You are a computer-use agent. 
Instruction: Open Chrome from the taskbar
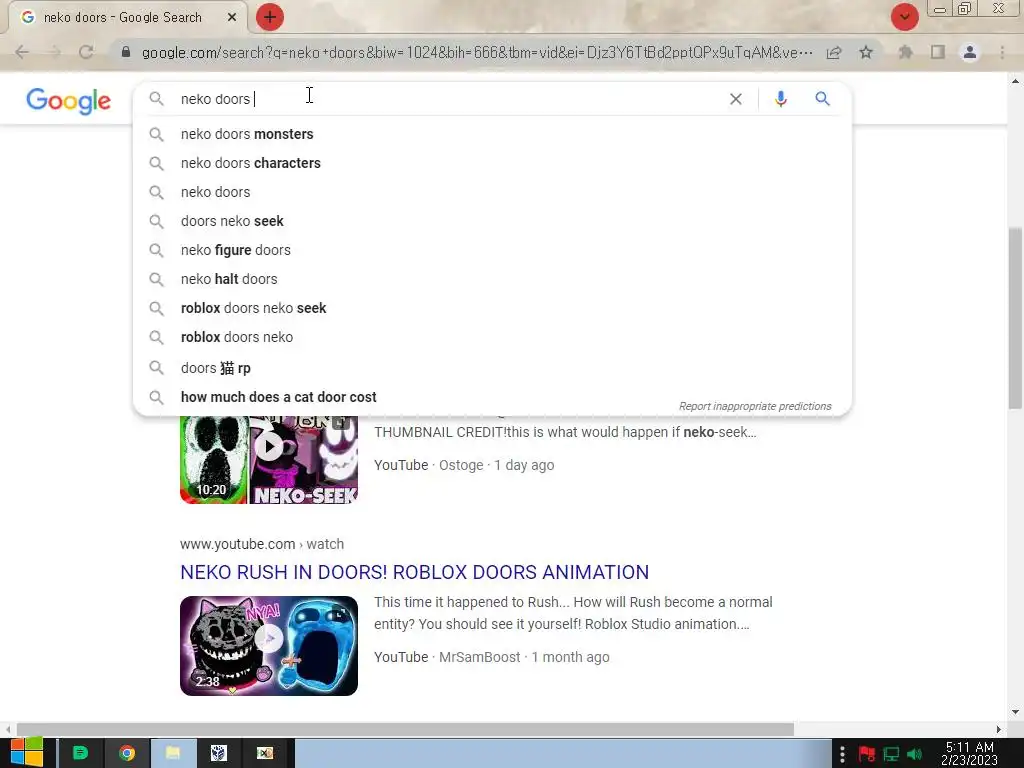pos(127,753)
